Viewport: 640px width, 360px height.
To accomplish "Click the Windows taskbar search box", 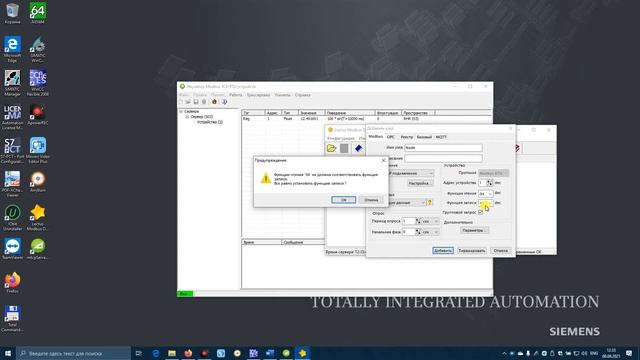I will coord(73,353).
